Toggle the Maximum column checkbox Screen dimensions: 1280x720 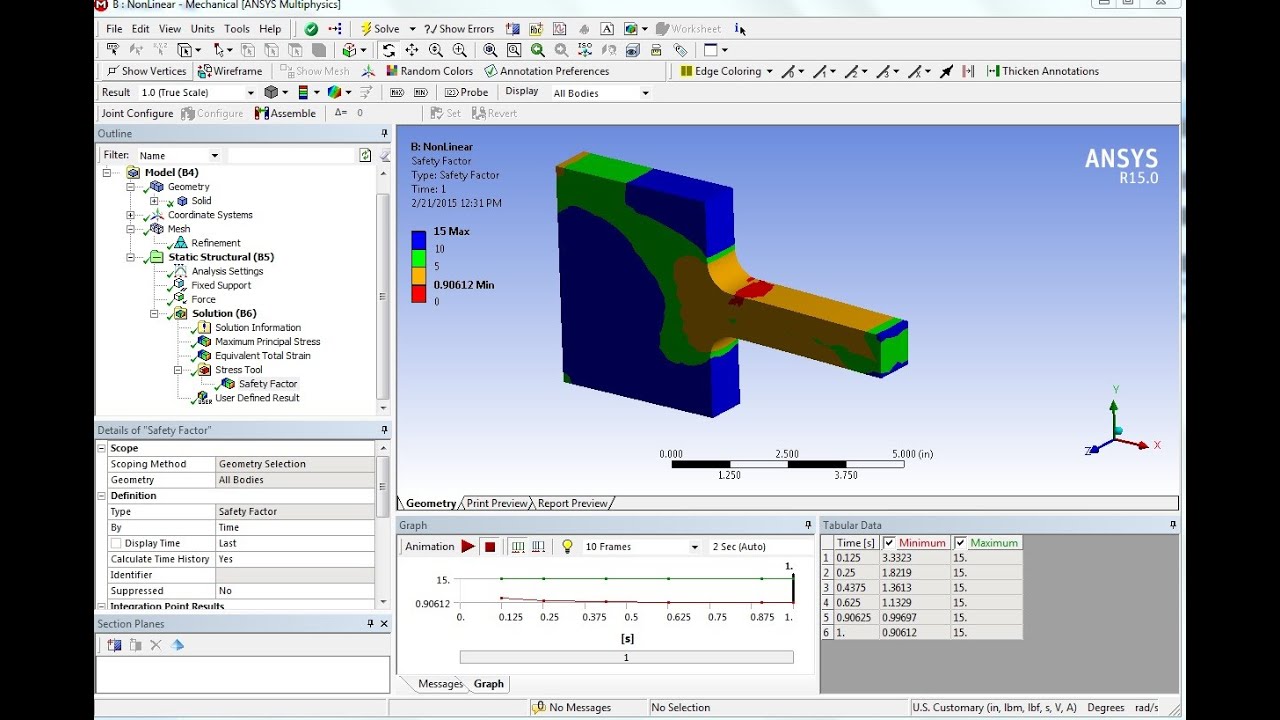tap(960, 543)
